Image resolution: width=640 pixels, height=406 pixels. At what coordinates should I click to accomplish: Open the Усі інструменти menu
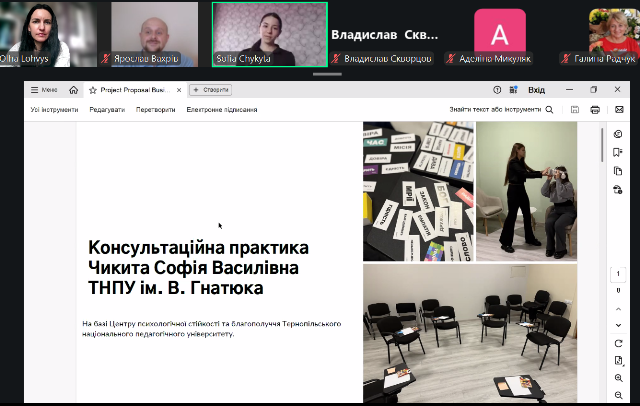(54, 110)
